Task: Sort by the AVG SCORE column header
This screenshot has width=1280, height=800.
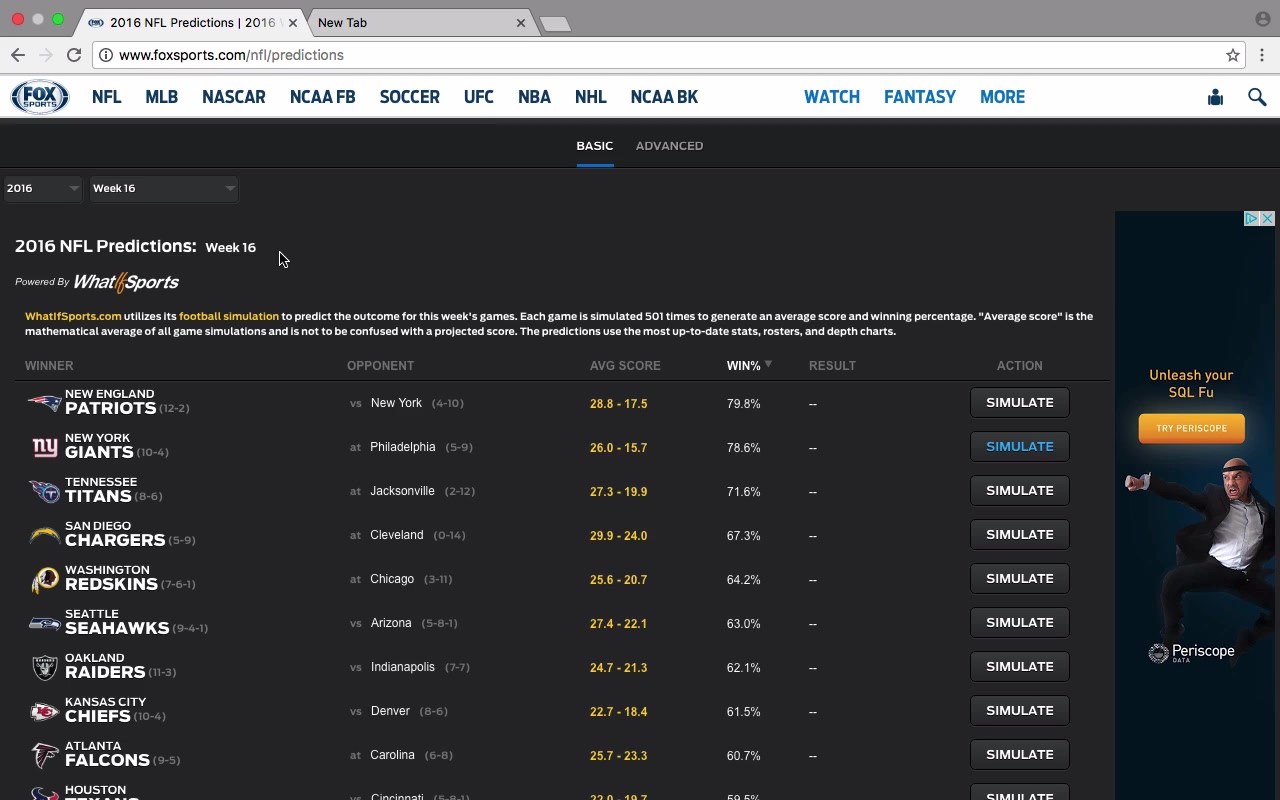Action: [x=625, y=365]
